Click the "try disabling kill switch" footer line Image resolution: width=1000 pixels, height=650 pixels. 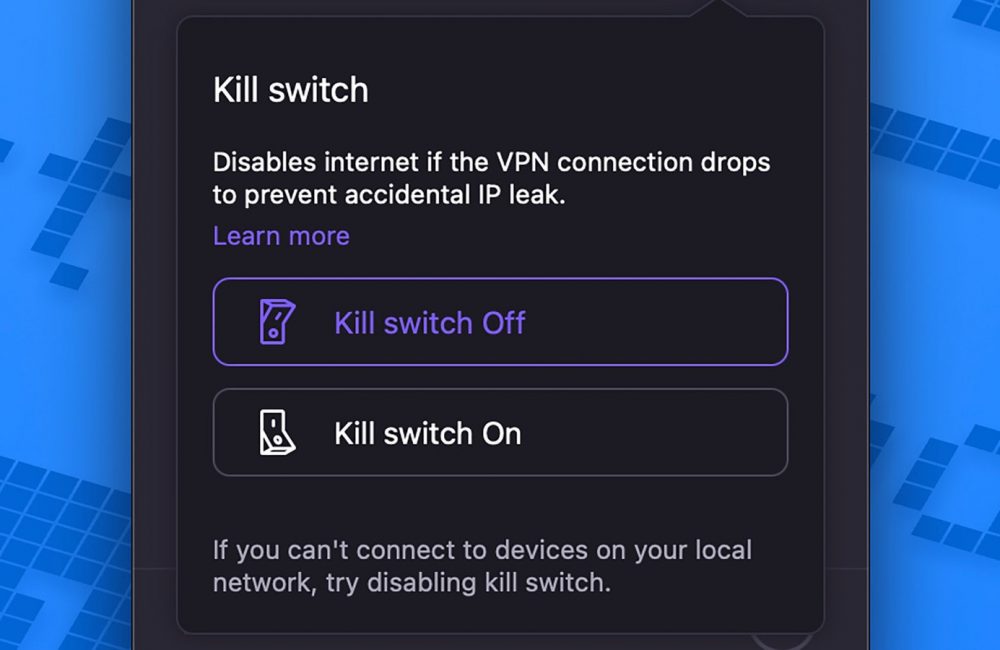coord(411,583)
